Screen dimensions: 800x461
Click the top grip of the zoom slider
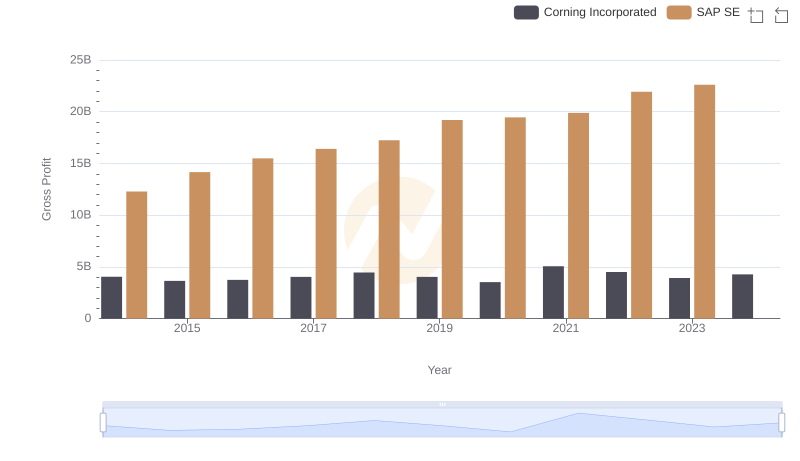(442, 404)
